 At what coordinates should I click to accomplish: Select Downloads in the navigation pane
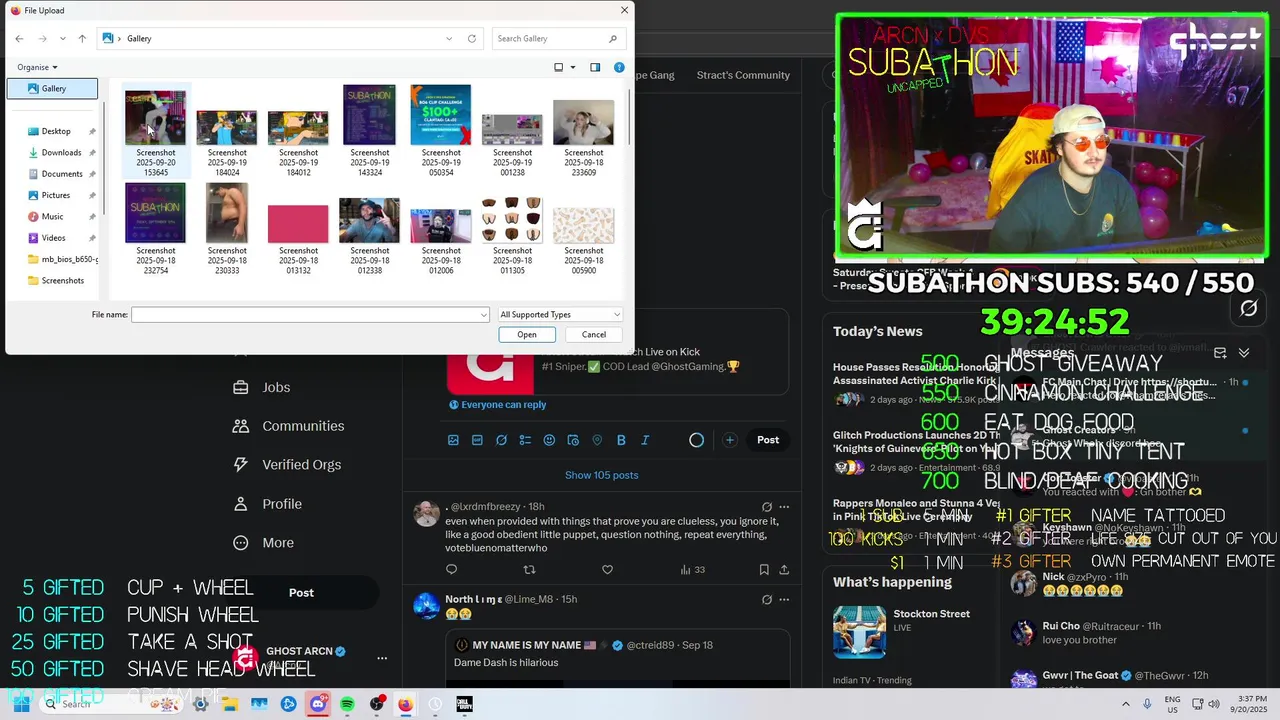point(61,152)
